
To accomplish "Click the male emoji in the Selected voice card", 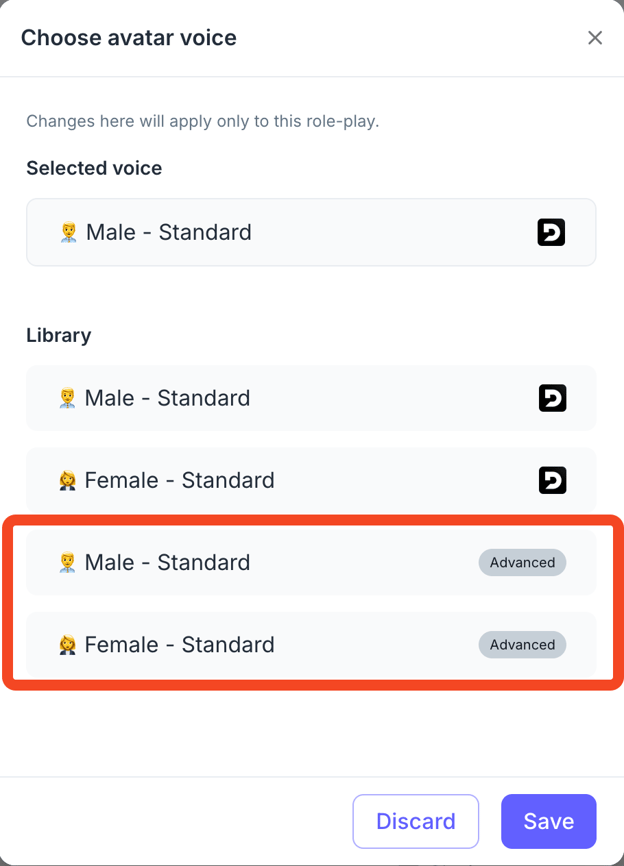I will pyautogui.click(x=68, y=233).
